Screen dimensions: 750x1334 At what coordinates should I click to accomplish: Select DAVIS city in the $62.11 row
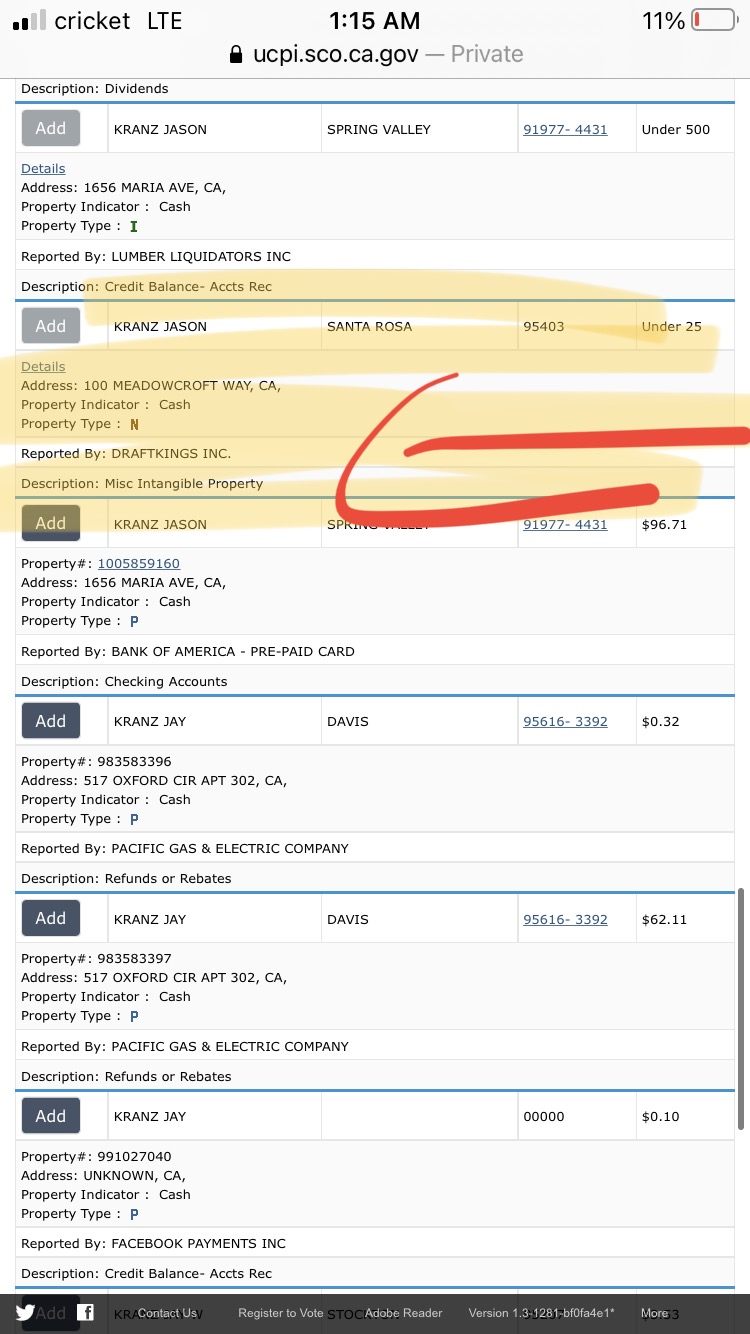[348, 919]
